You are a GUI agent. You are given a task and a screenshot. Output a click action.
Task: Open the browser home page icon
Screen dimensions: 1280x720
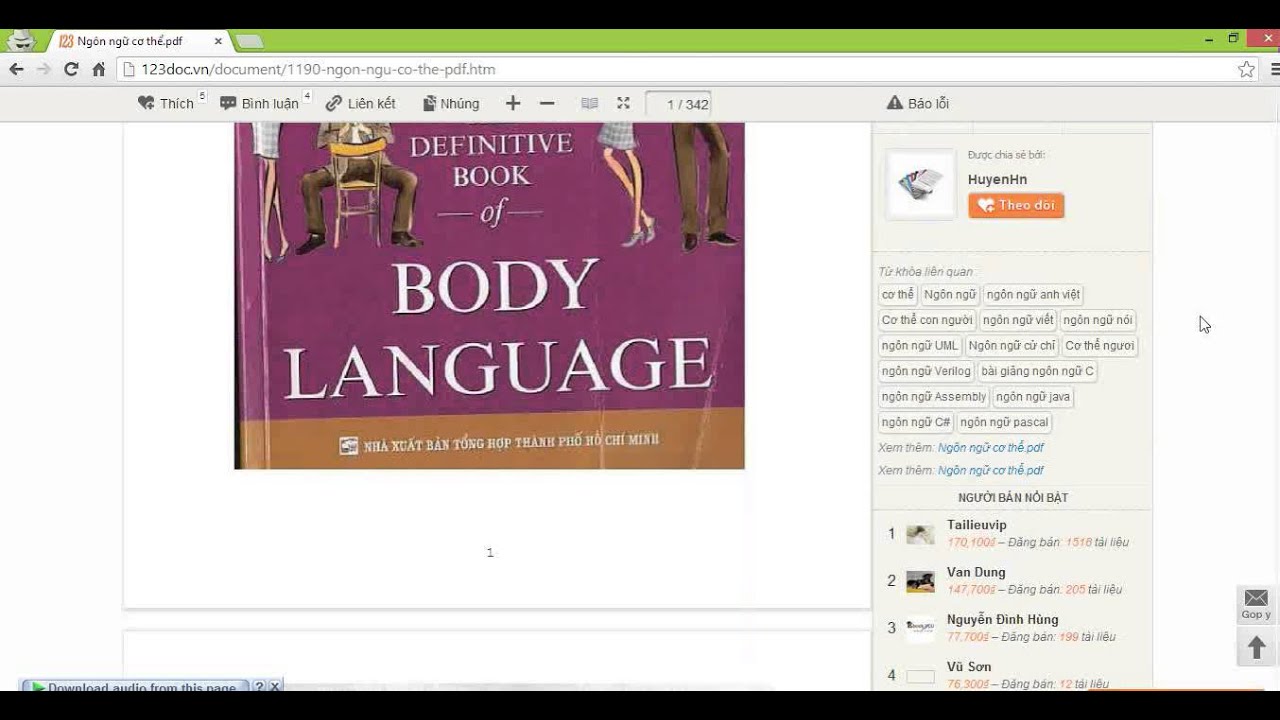99,69
